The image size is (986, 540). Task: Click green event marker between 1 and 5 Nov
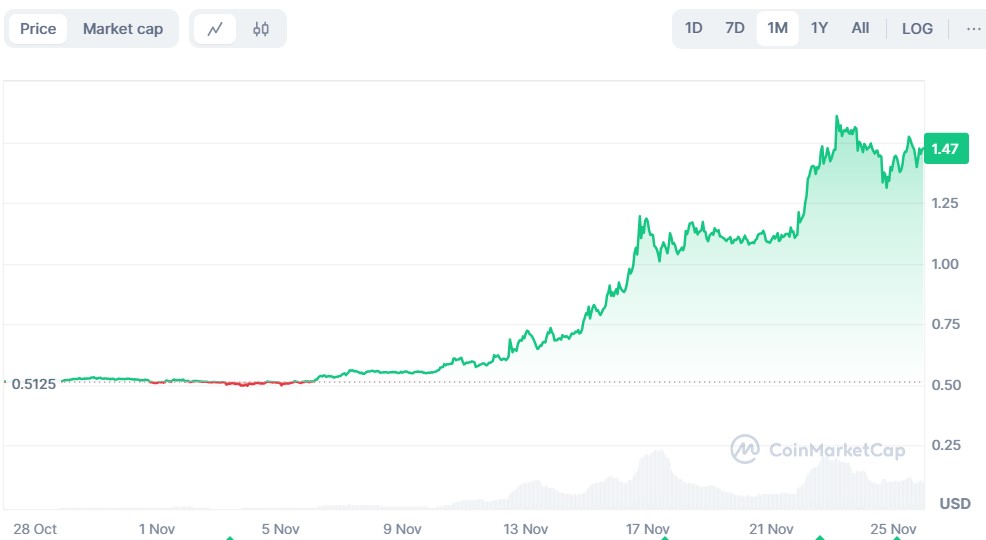click(229, 537)
